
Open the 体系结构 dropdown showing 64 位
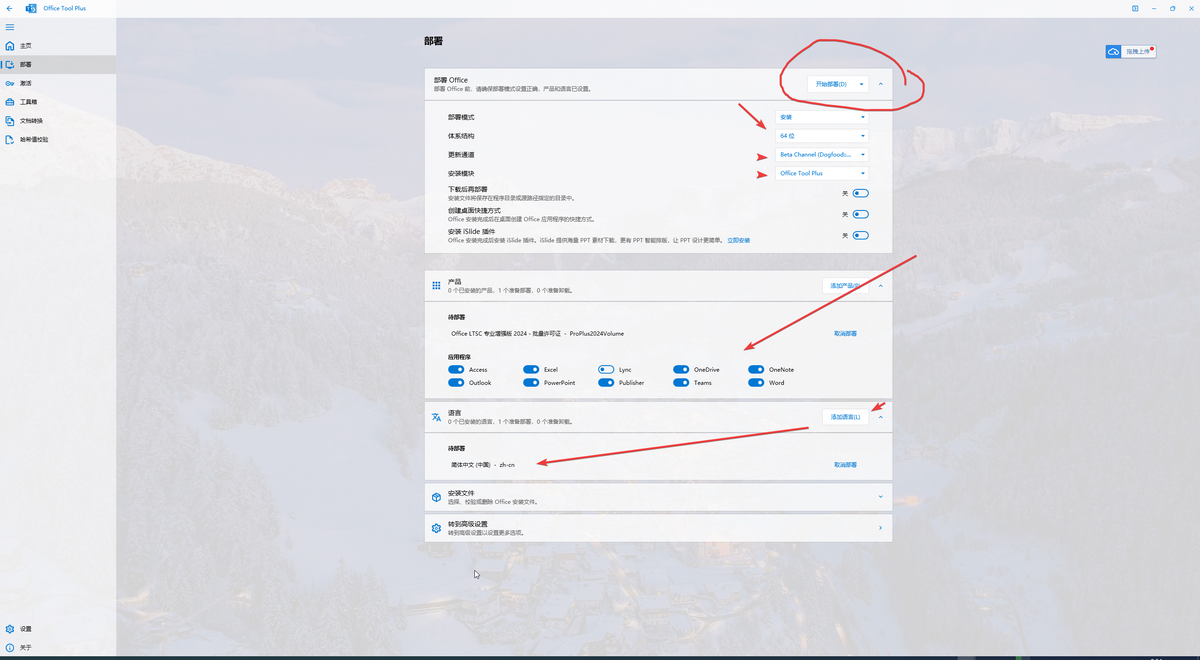(822, 136)
